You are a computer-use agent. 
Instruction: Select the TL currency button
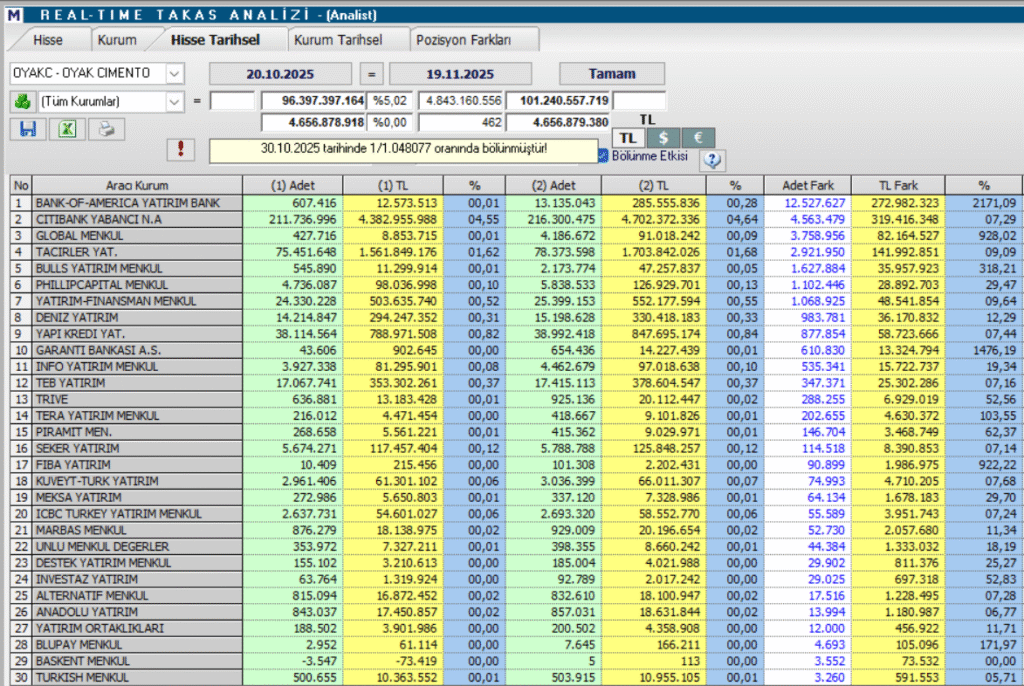coord(626,138)
